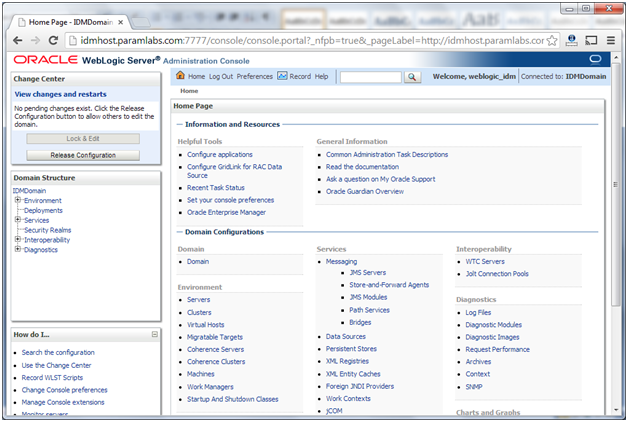Open the Persistent Stores link

pos(351,349)
